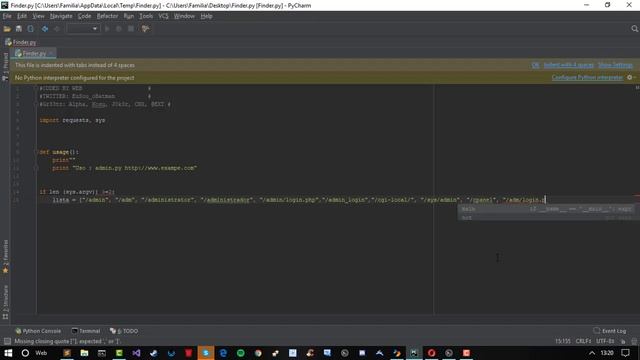Click 'Show Settings' link
640x360 pixels.
coord(615,65)
